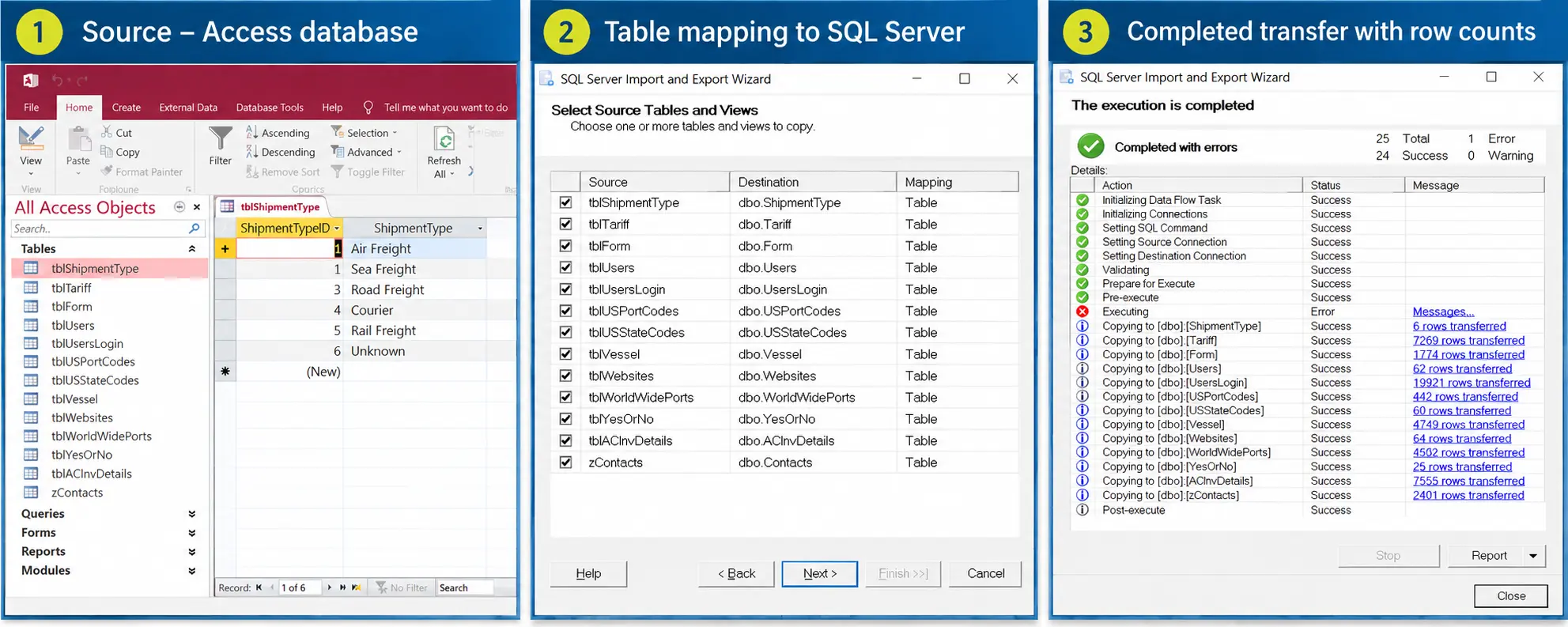Click the Tell me lightbulb icon
This screenshot has height=627, width=1568.
(368, 107)
